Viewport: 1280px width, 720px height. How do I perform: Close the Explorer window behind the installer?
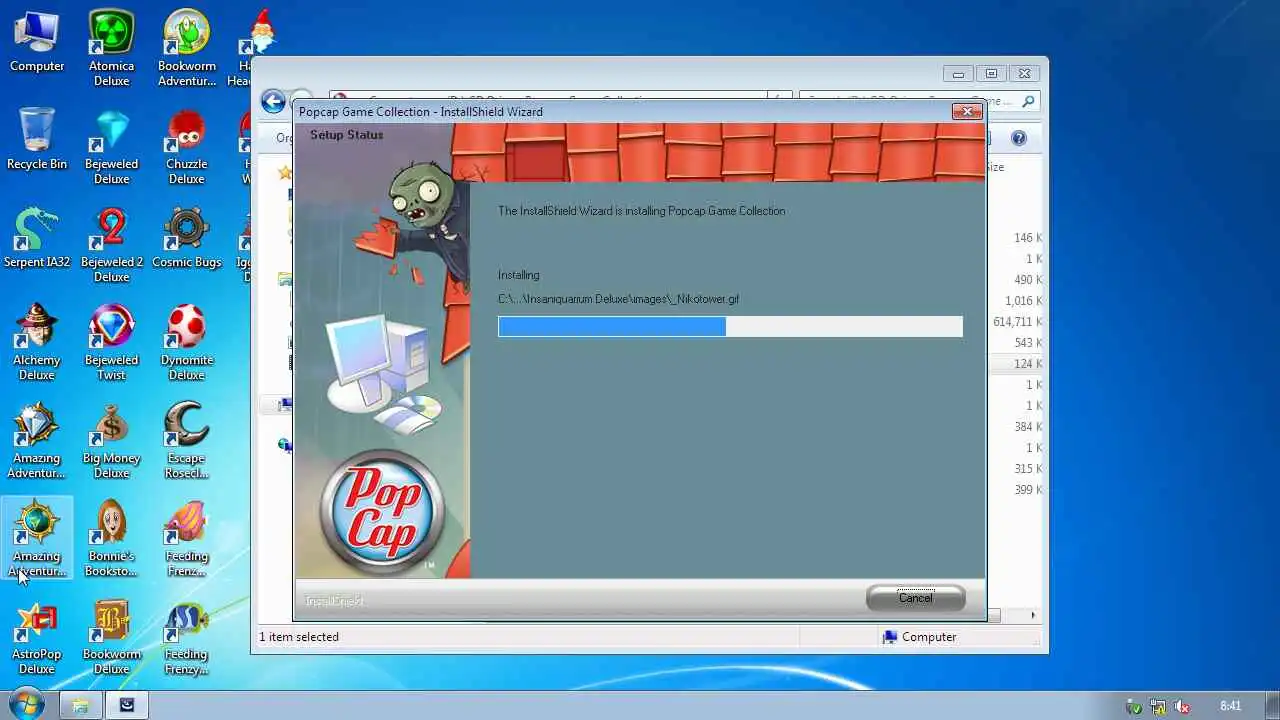1024,73
